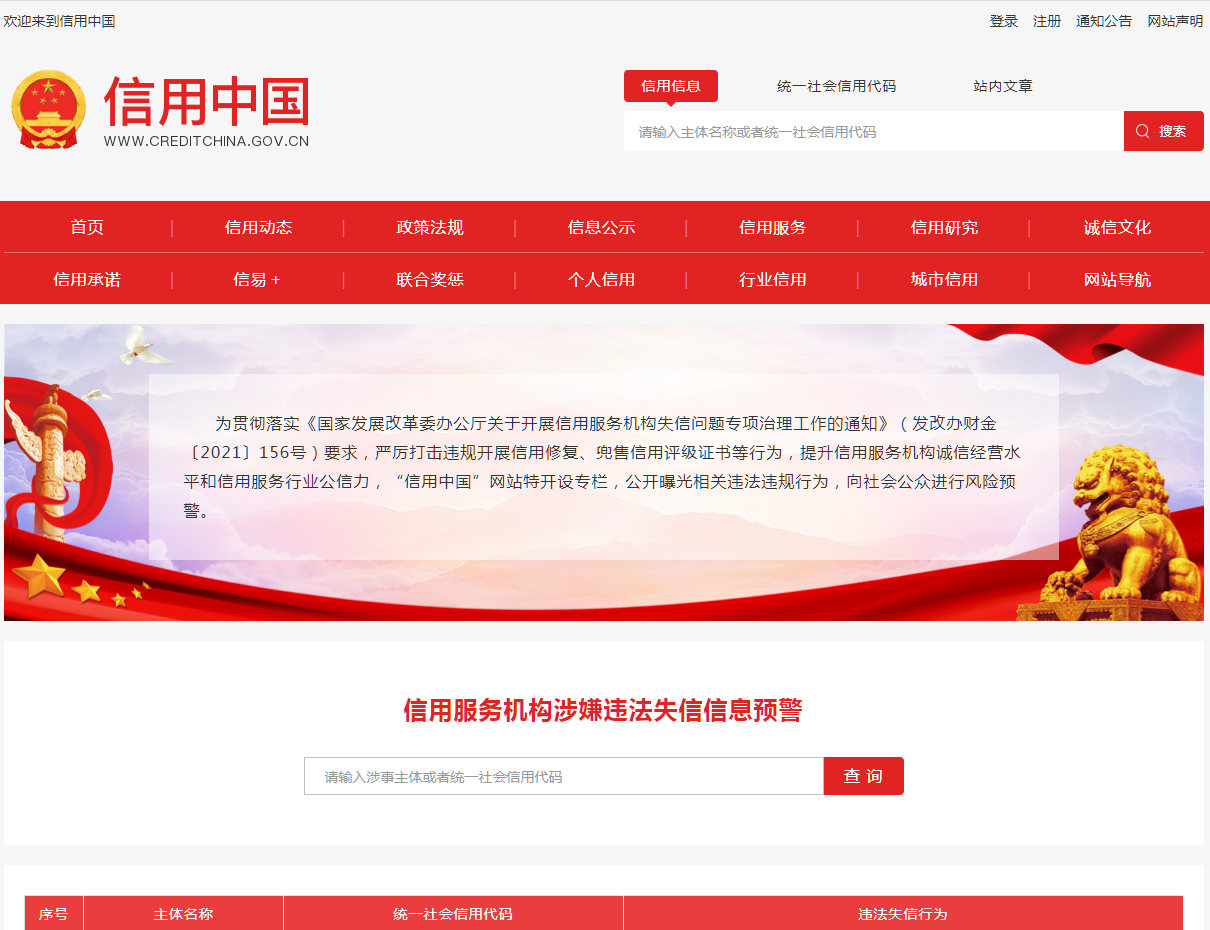The width and height of the screenshot is (1210, 930).
Task: Open the 登录 login link
Action: pyautogui.click(x=1003, y=21)
